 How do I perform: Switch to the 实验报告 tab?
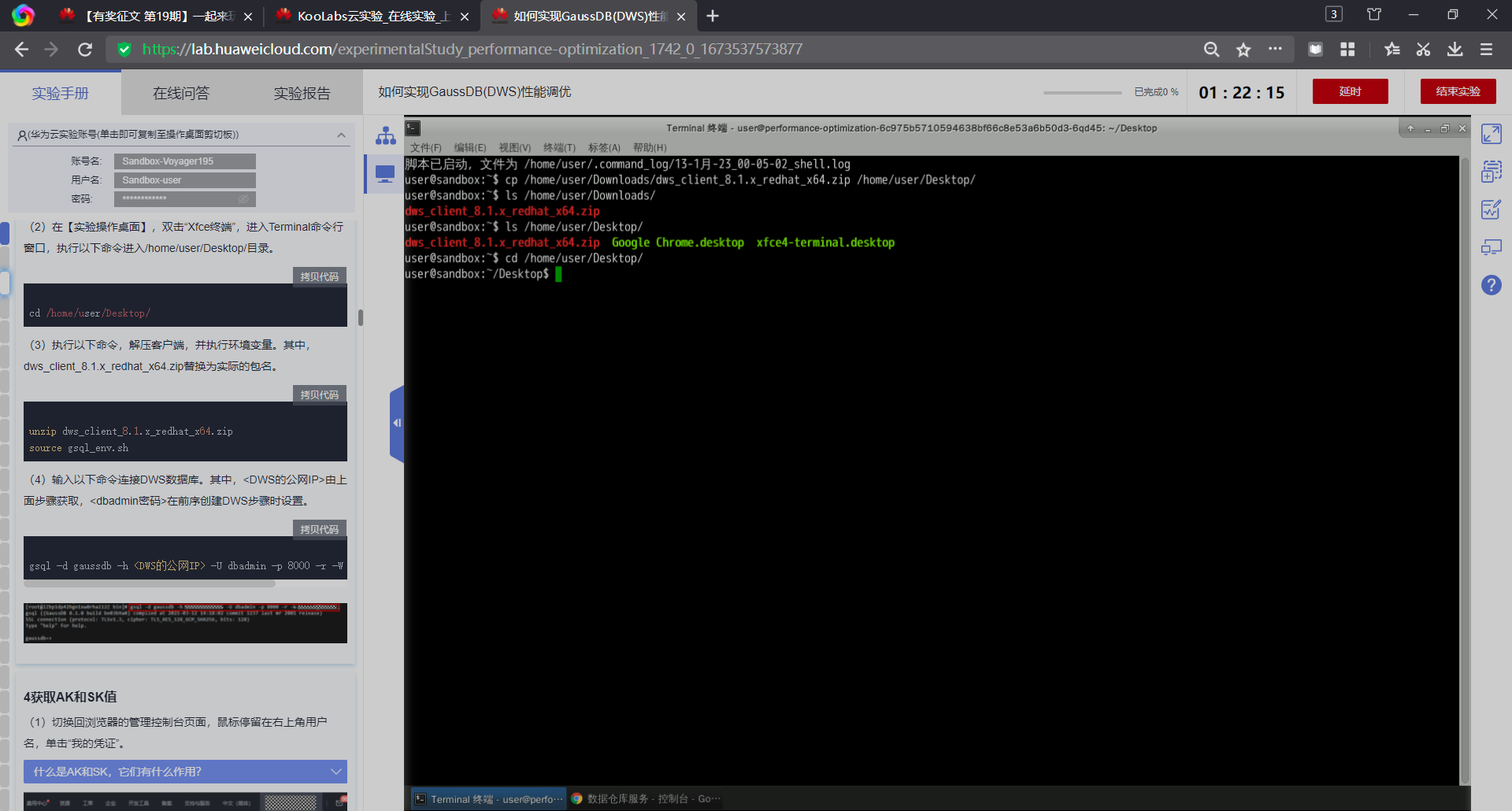coord(302,93)
